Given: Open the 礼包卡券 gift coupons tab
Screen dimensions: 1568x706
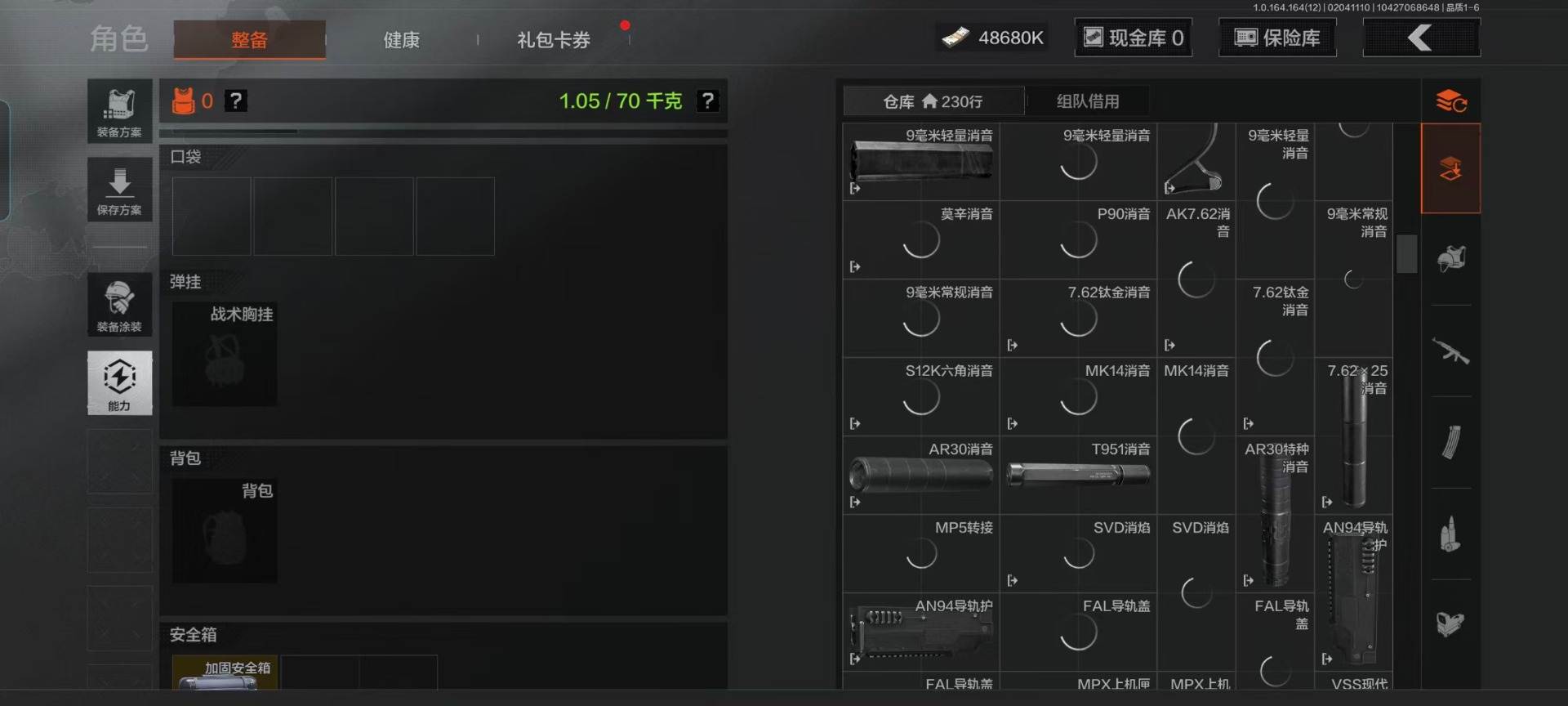Looking at the screenshot, I should pos(554,39).
